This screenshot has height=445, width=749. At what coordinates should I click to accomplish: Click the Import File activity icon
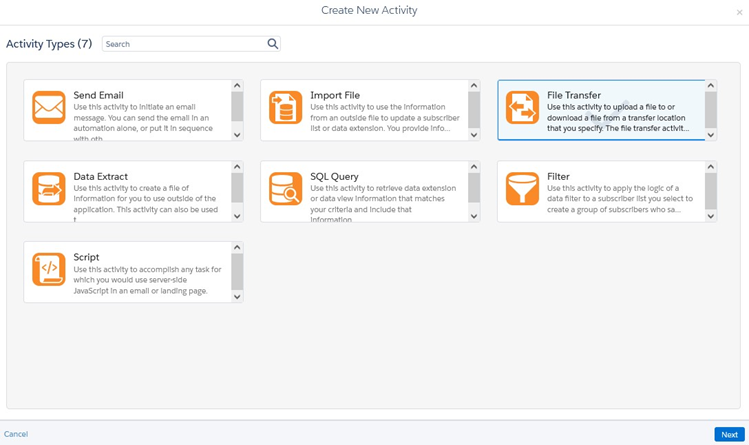[x=286, y=107]
